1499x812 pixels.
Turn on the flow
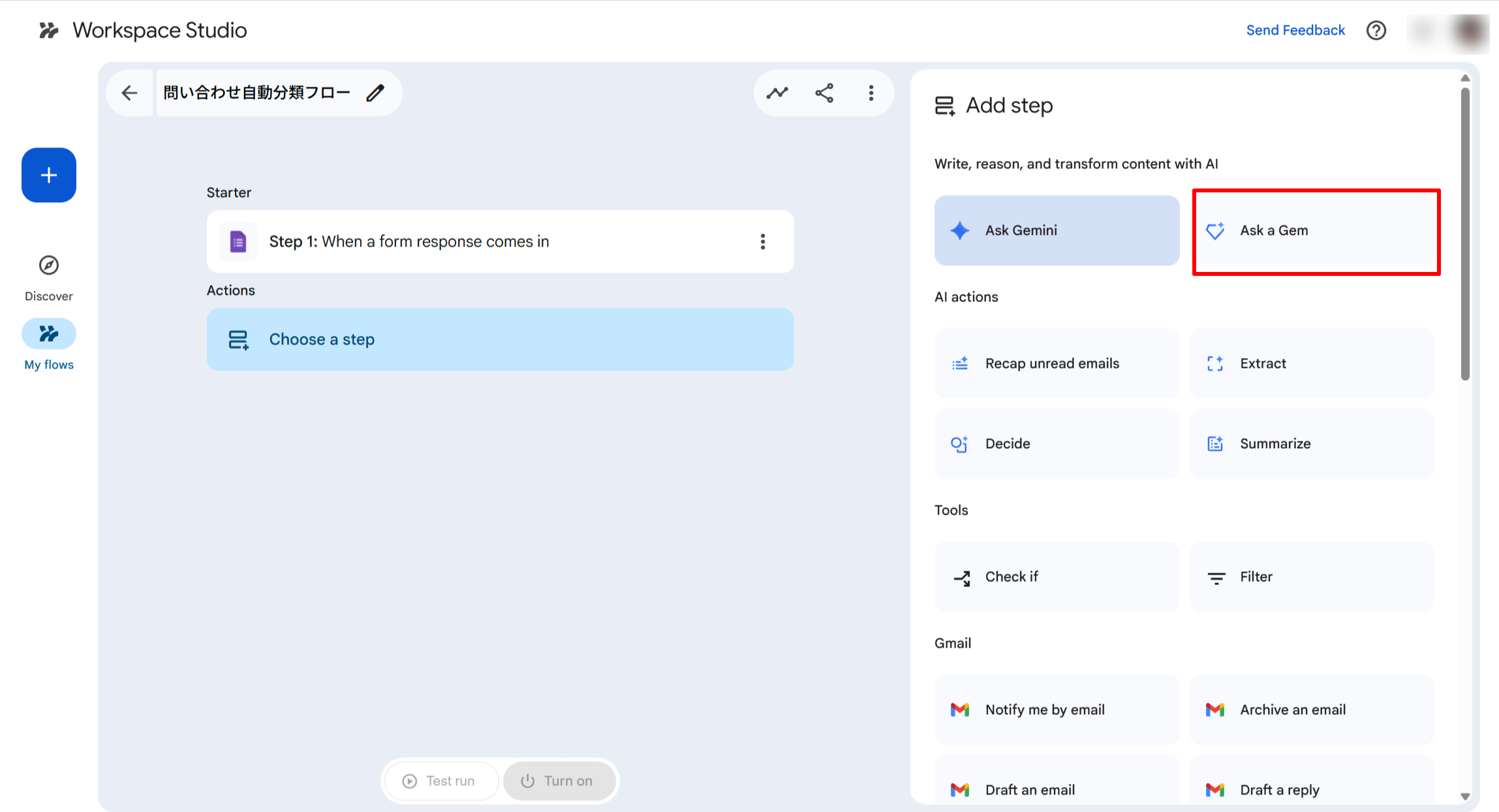coord(558,781)
